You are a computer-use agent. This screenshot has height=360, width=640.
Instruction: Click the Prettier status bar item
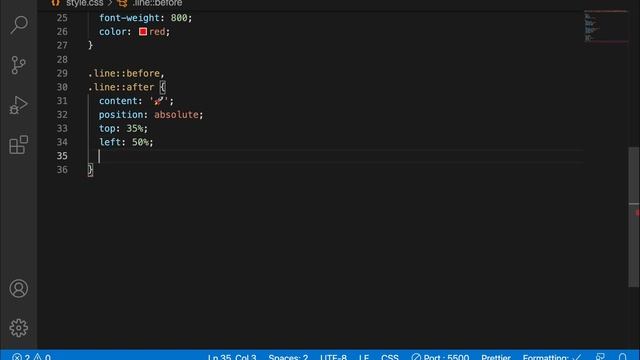click(496, 357)
